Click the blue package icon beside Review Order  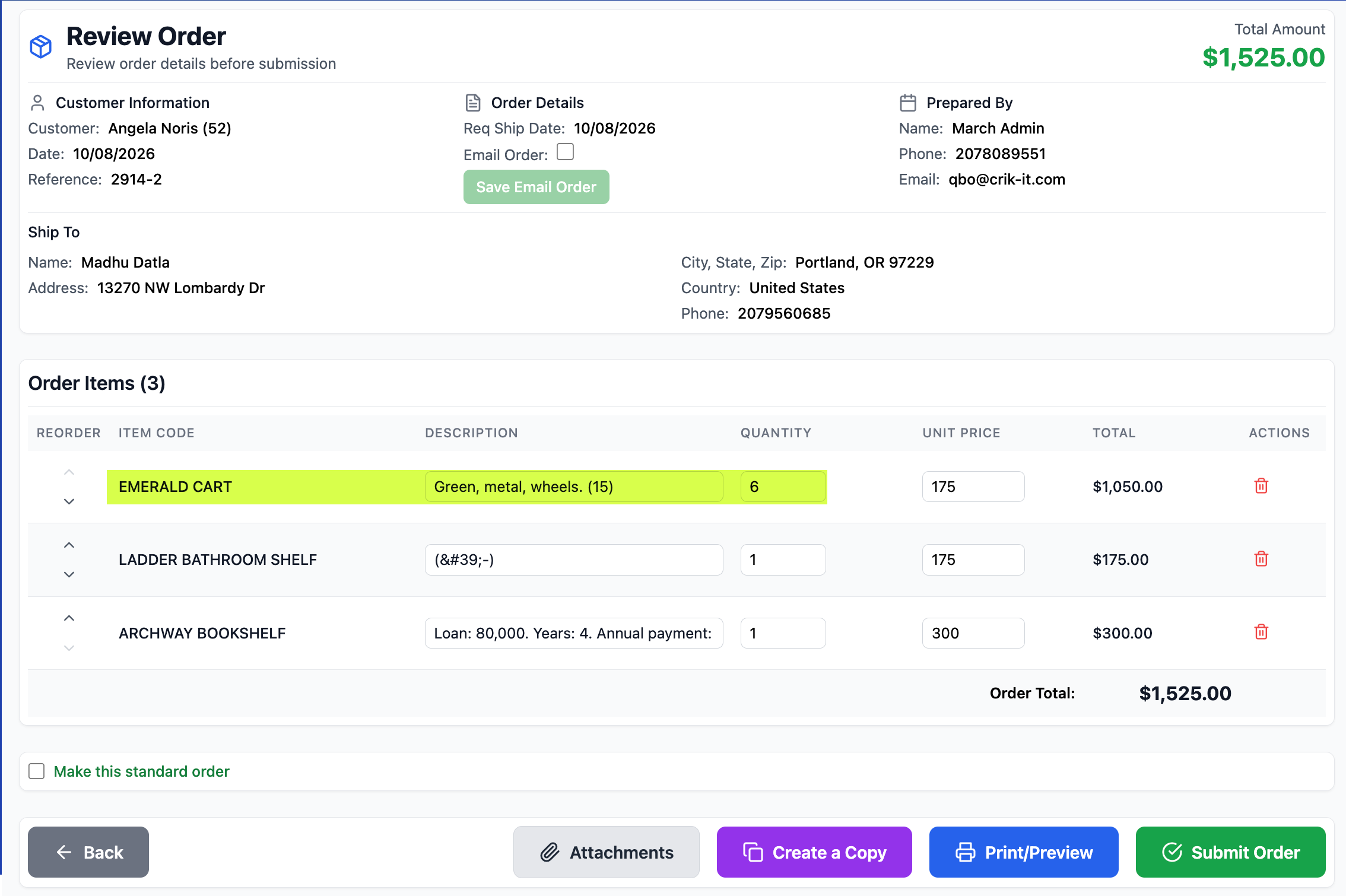(41, 47)
